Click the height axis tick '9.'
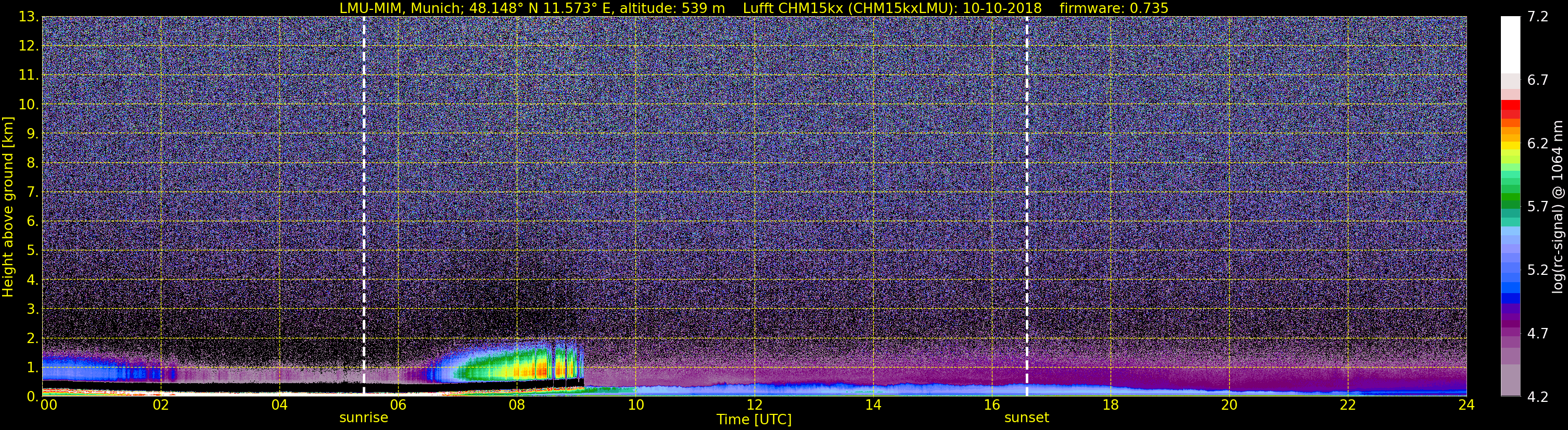This screenshot has width=1568, height=430. [x=32, y=133]
